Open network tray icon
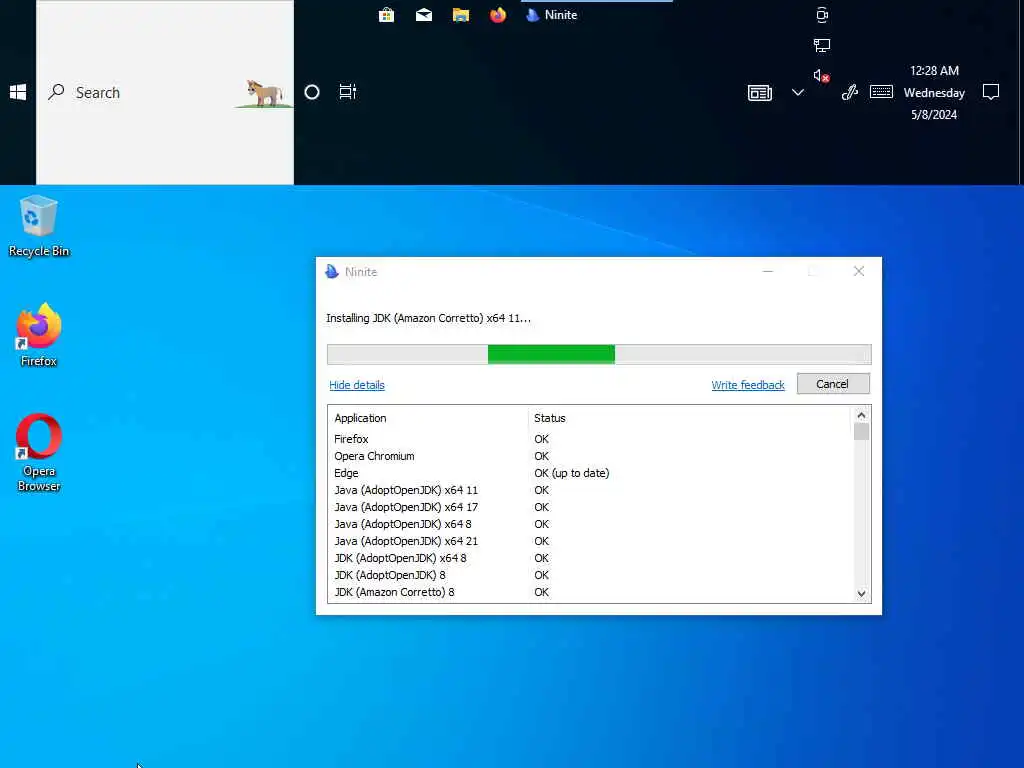The height and width of the screenshot is (768, 1024). [822, 45]
